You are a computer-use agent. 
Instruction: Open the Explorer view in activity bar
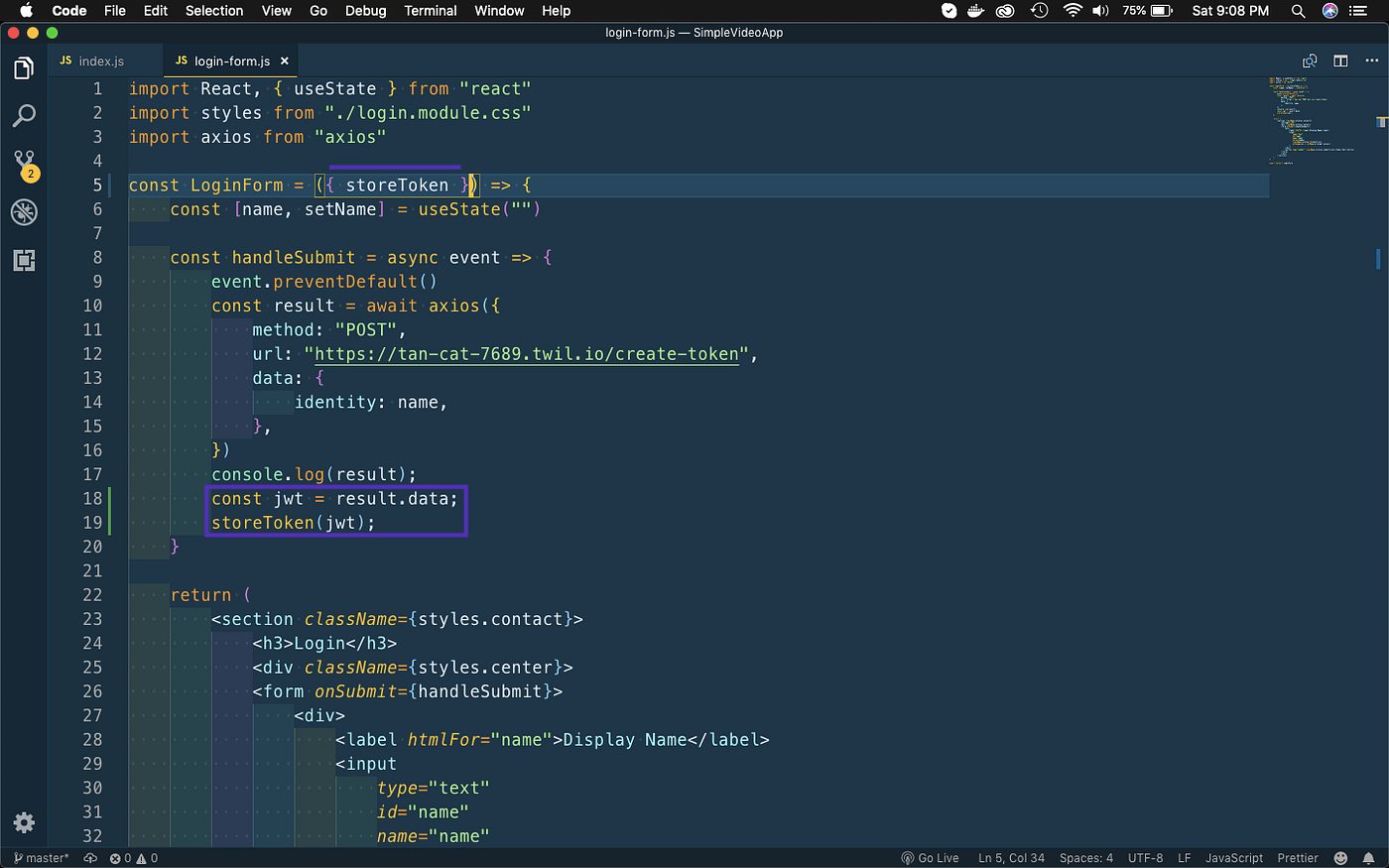[x=24, y=68]
